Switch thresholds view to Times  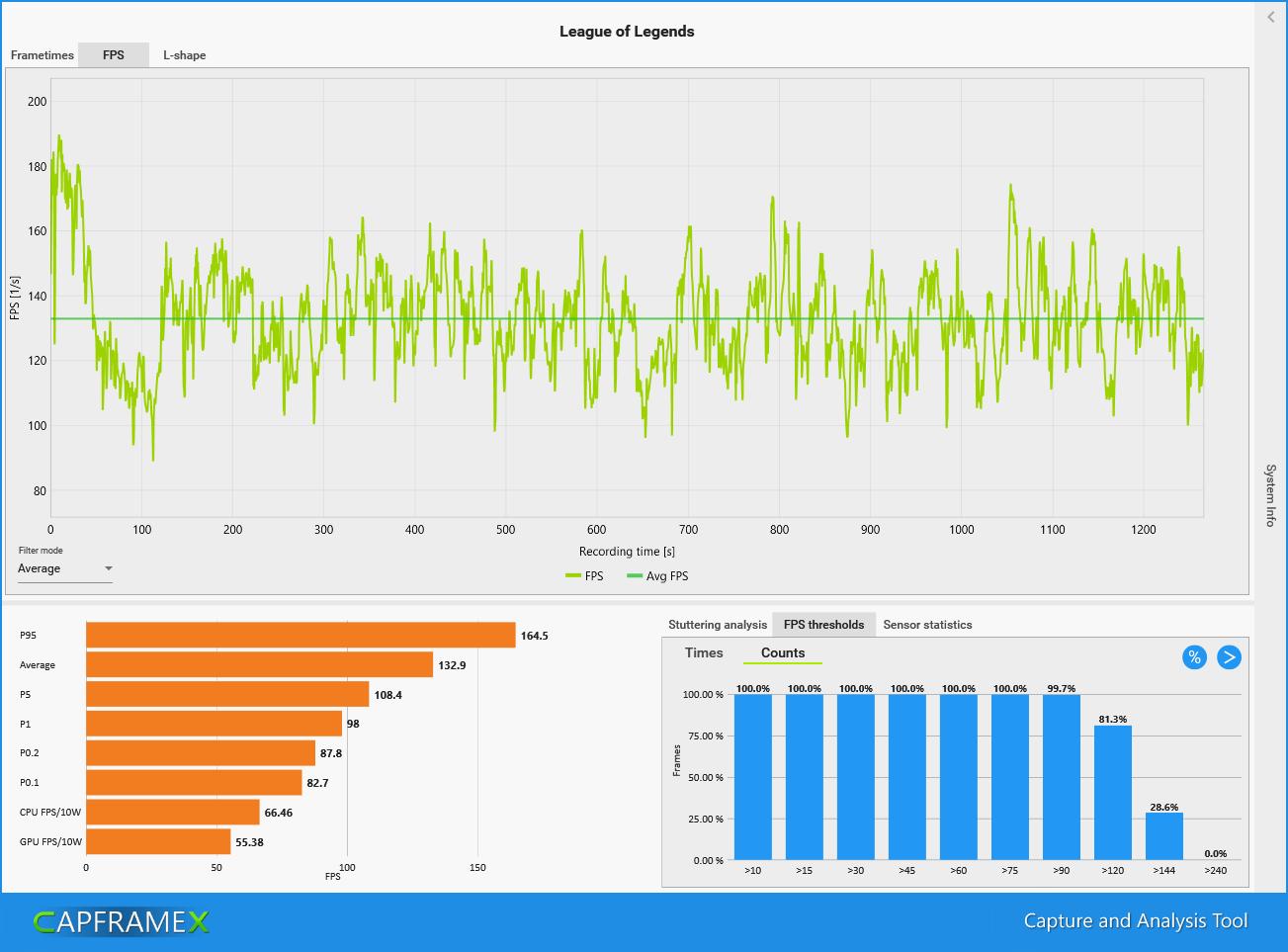pos(704,653)
